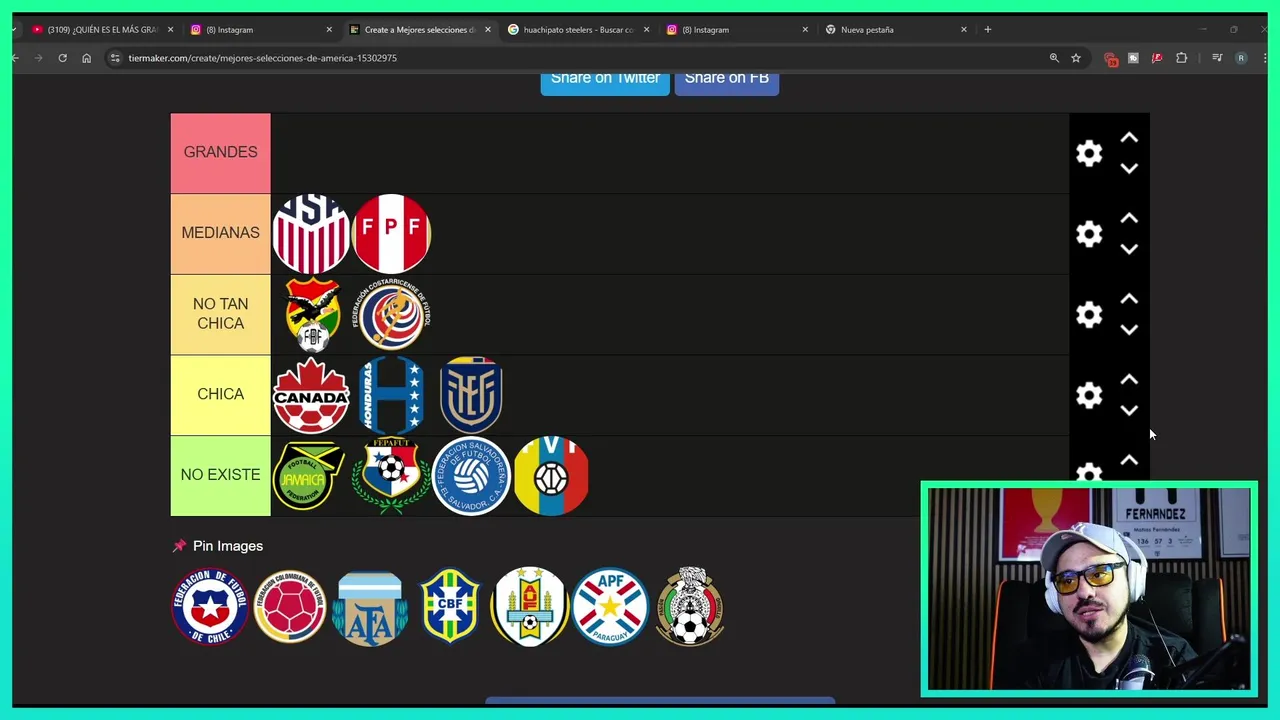Select the Fepafut Panama crest
This screenshot has height=720, width=1280.
[x=391, y=475]
